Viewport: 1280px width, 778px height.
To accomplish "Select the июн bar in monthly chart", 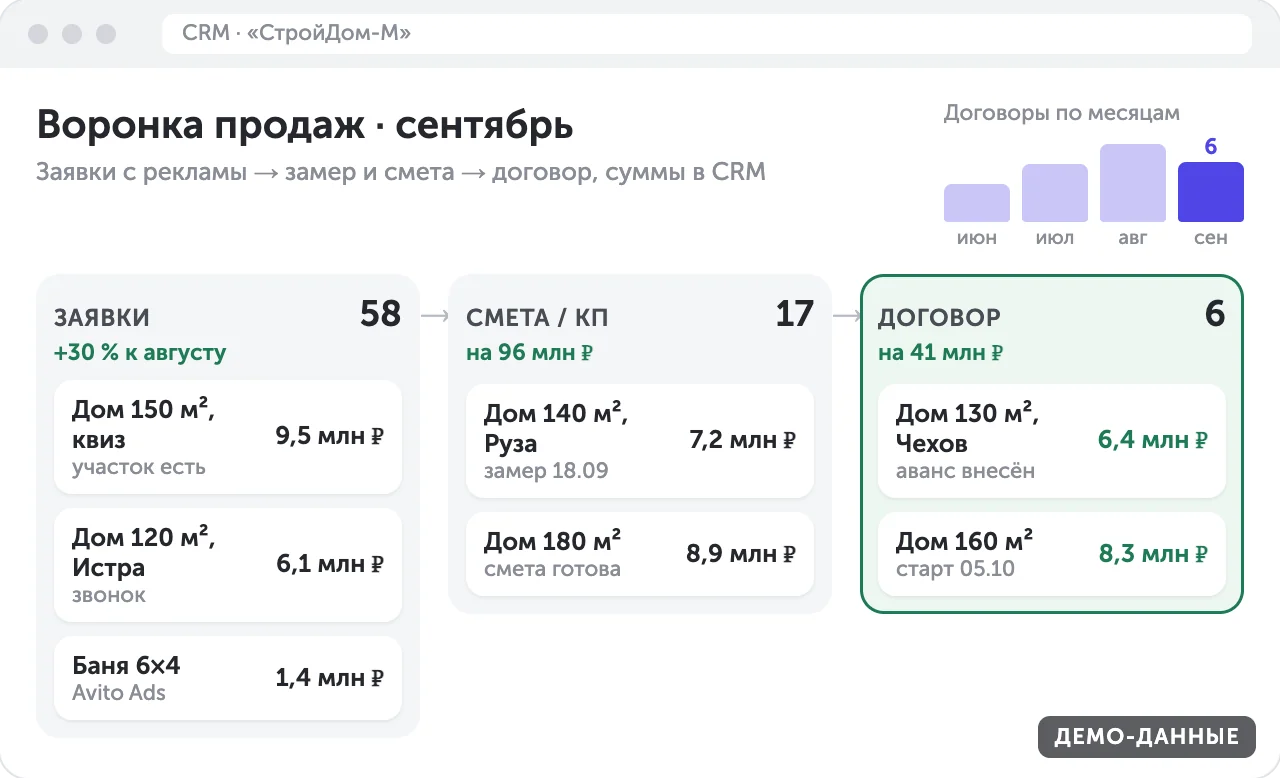I will [x=976, y=203].
